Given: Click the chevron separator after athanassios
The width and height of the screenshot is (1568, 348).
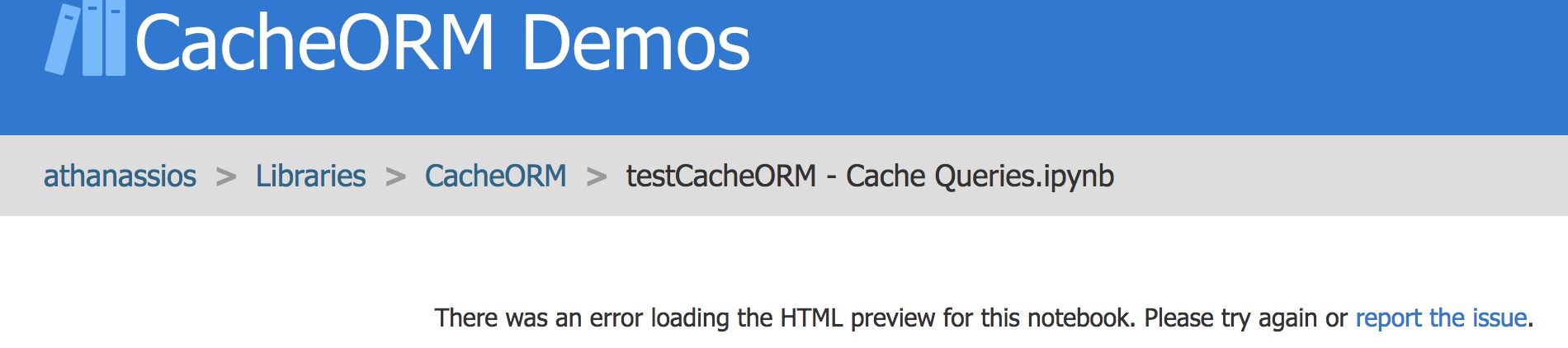Looking at the screenshot, I should pos(225,176).
